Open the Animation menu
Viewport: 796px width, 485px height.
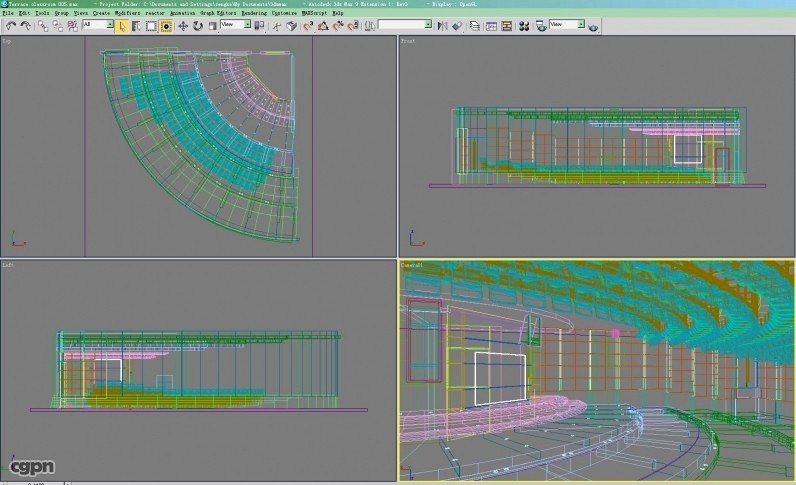(182, 13)
